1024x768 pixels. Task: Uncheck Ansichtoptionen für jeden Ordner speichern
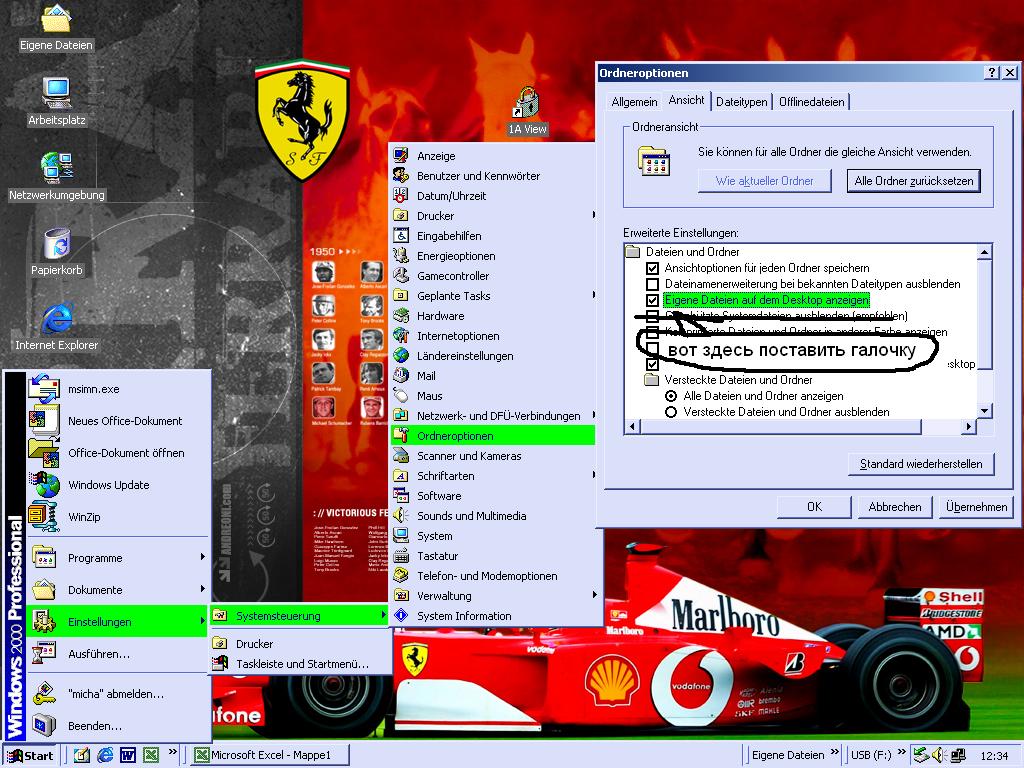(x=652, y=268)
